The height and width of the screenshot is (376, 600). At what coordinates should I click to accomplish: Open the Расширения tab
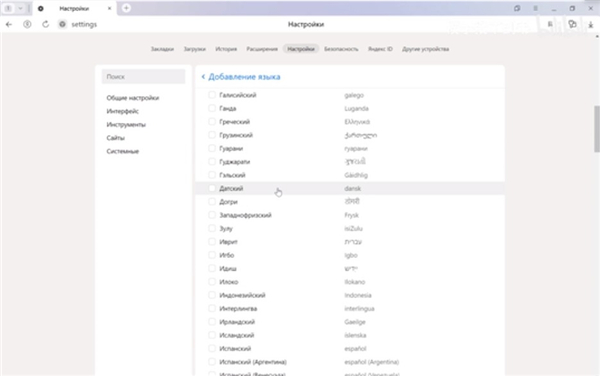[262, 49]
